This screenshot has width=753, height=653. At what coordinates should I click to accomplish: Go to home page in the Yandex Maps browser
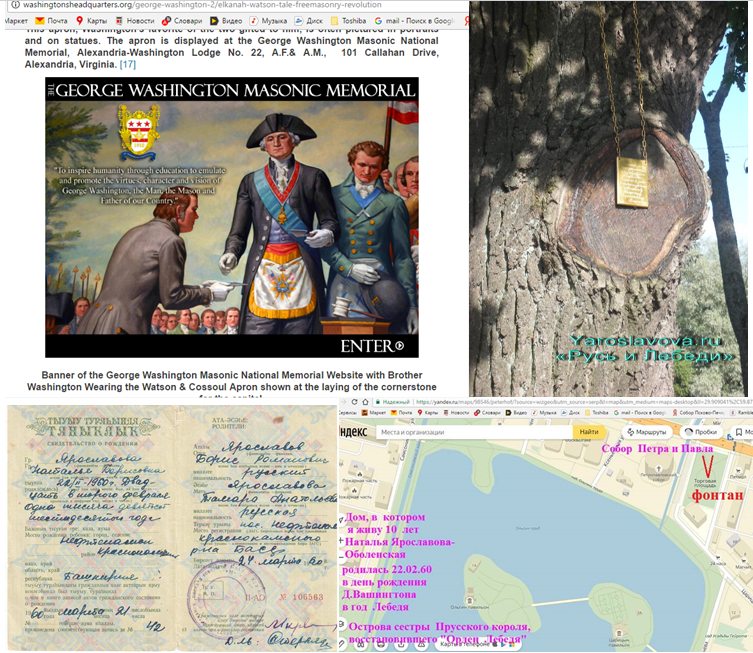365,402
